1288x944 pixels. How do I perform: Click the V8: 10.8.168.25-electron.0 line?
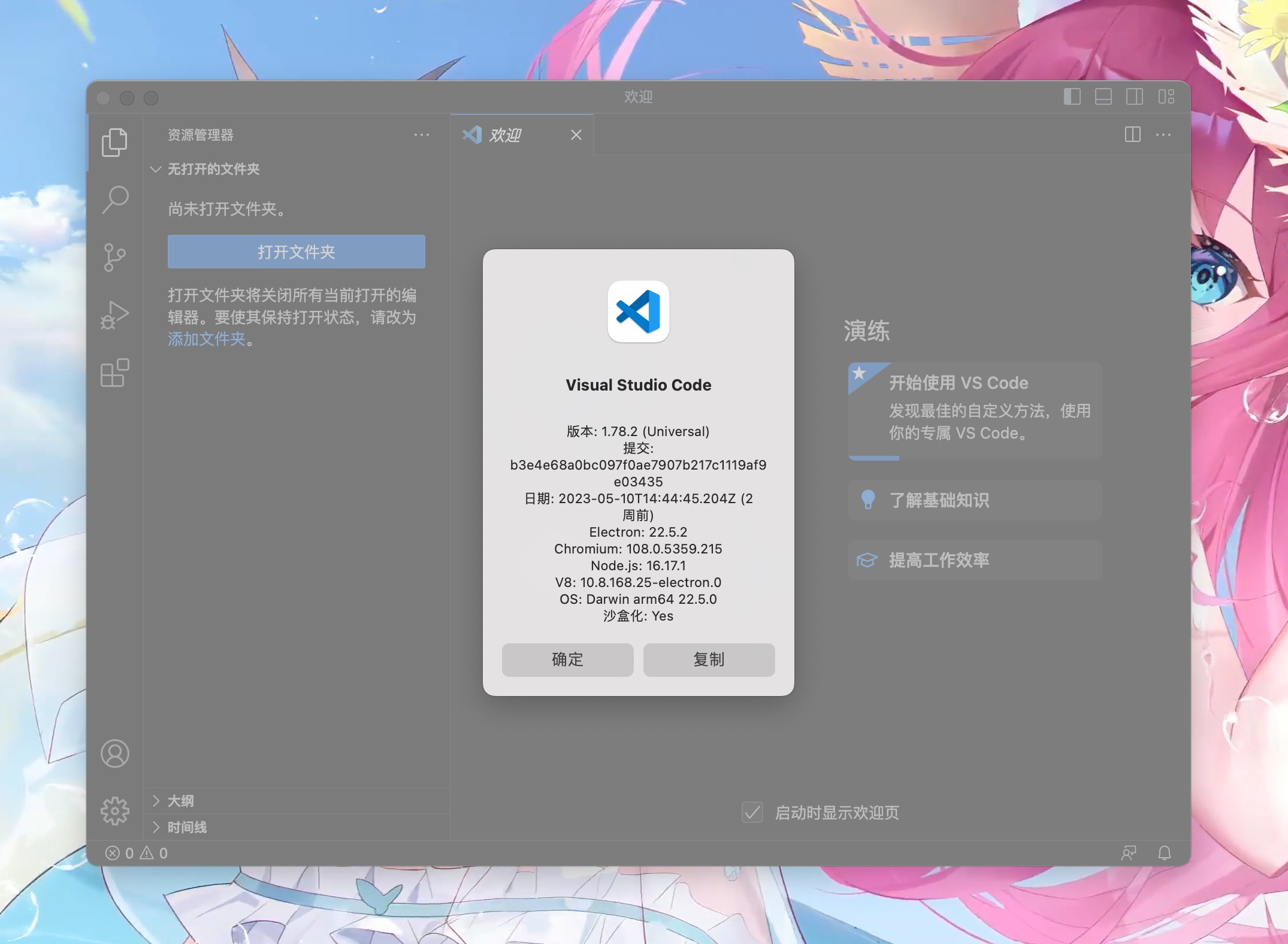pyautogui.click(x=638, y=582)
